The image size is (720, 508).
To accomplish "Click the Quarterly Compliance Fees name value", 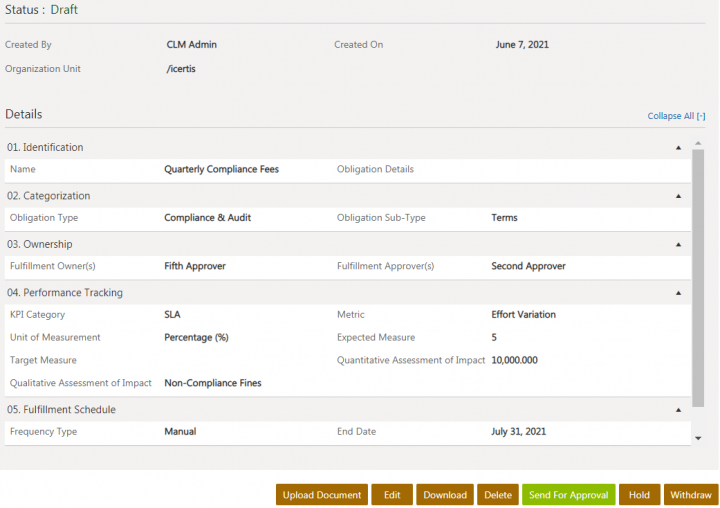I will (x=221, y=169).
